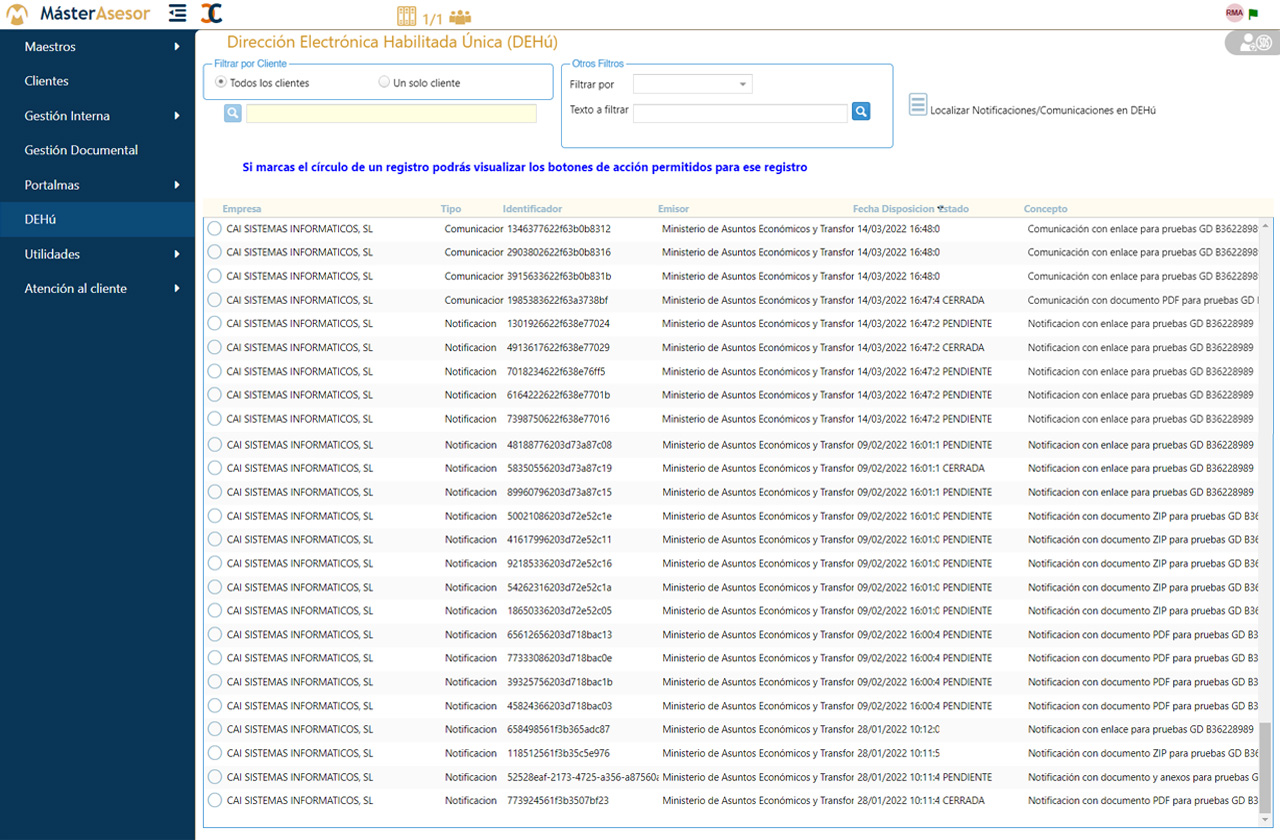
Task: Run the text filter search button
Action: point(861,112)
